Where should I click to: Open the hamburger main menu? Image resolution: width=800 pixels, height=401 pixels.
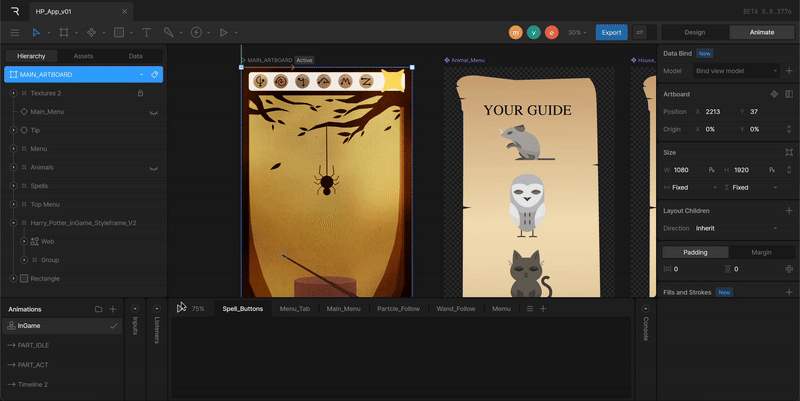(15, 33)
